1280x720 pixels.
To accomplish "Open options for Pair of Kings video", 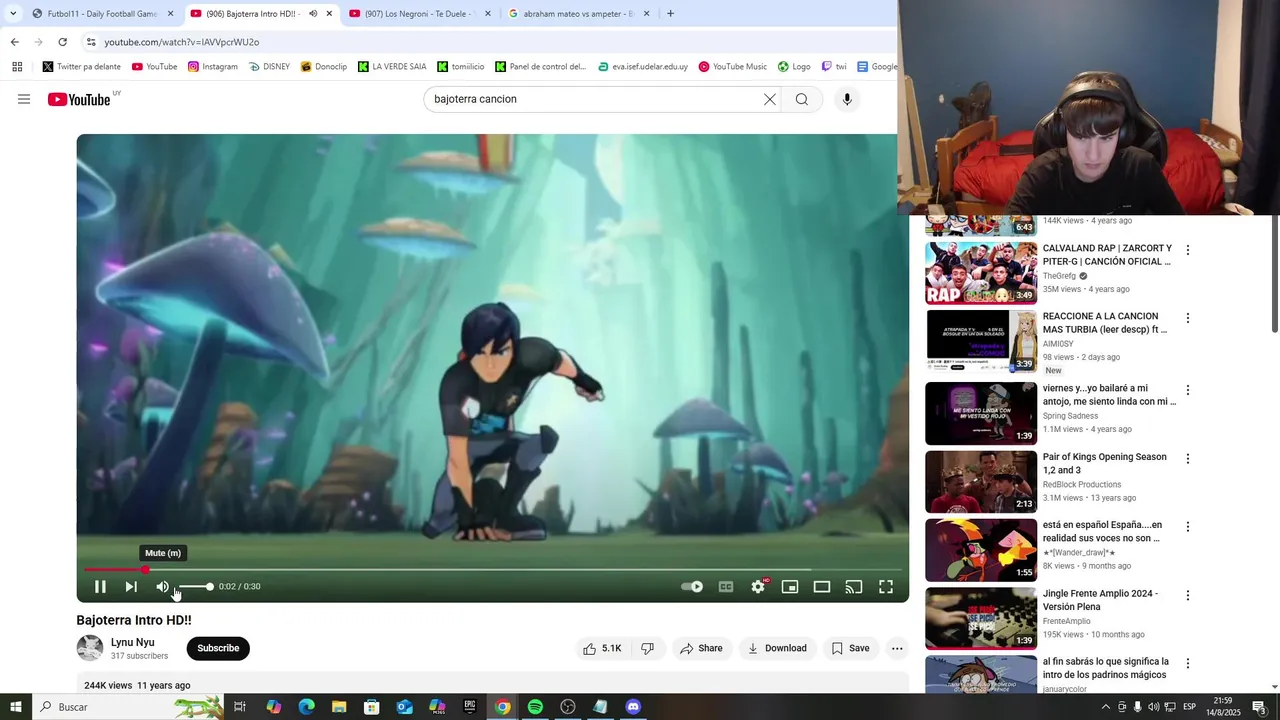I will coord(1188,459).
